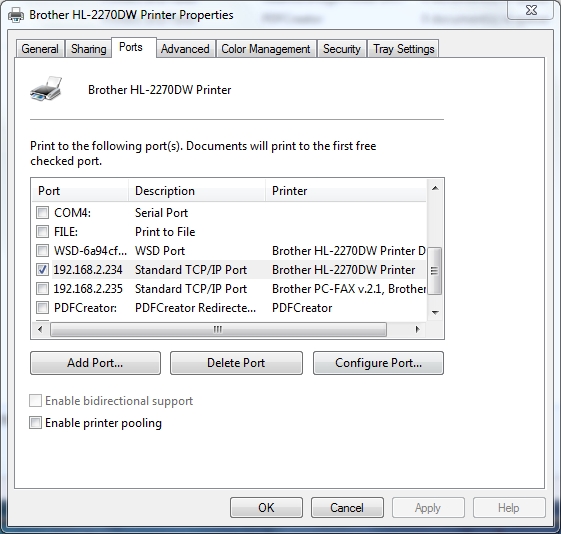This screenshot has width=561, height=534.
Task: Select the 192.168.2.235 port name
Action: 88,289
